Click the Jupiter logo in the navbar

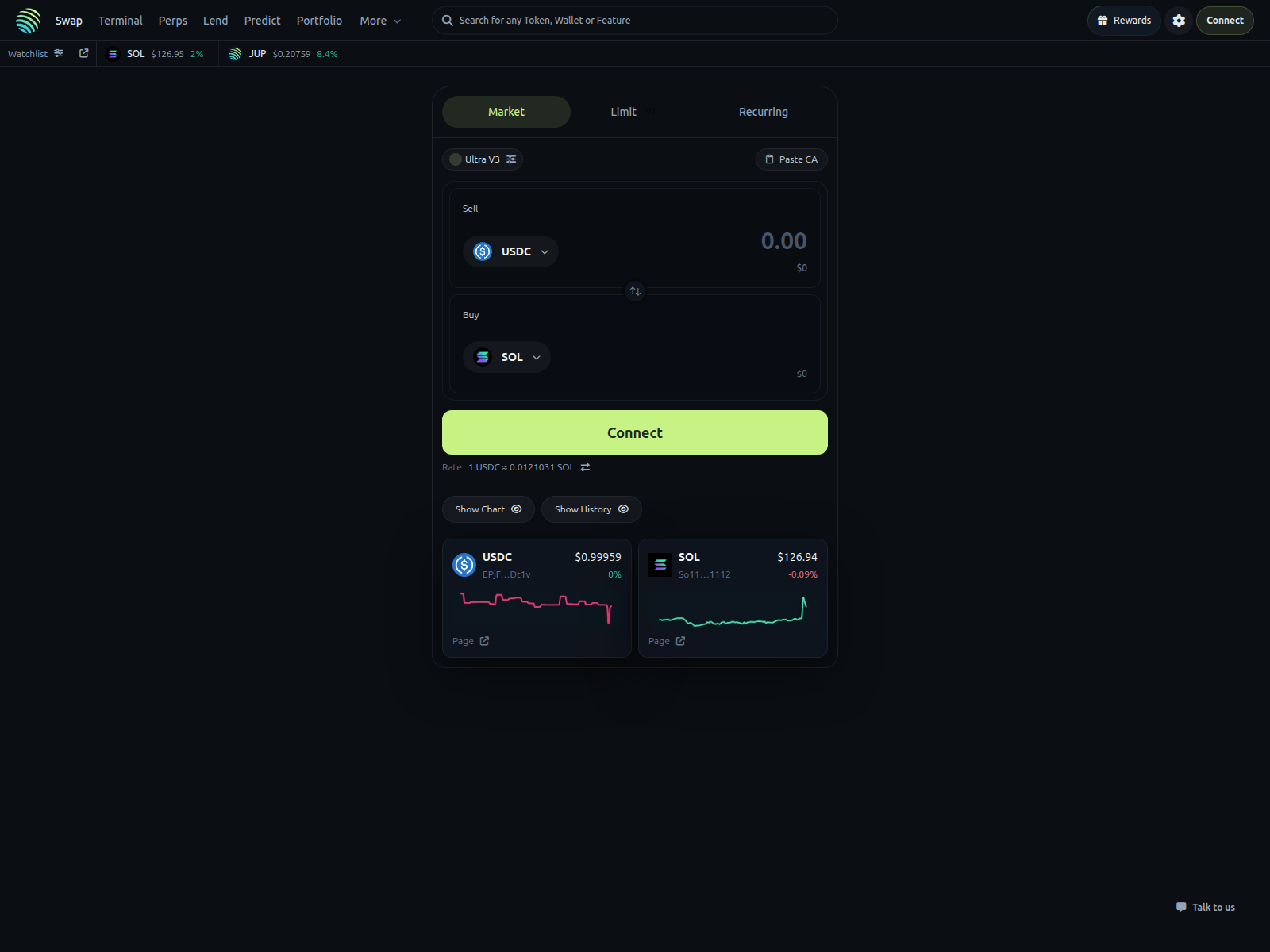point(27,20)
